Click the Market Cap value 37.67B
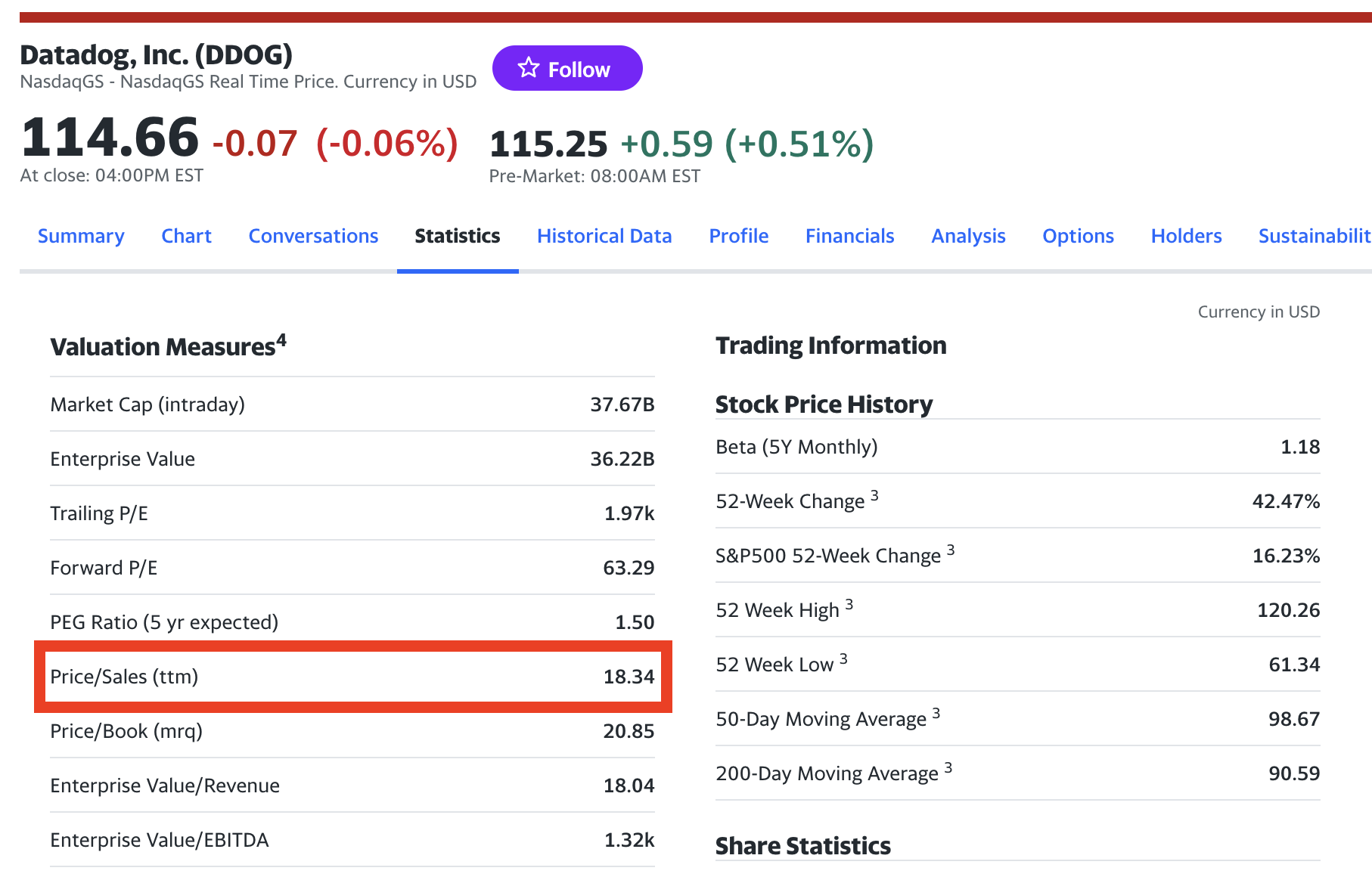This screenshot has height=877, width=1372. 622,404
